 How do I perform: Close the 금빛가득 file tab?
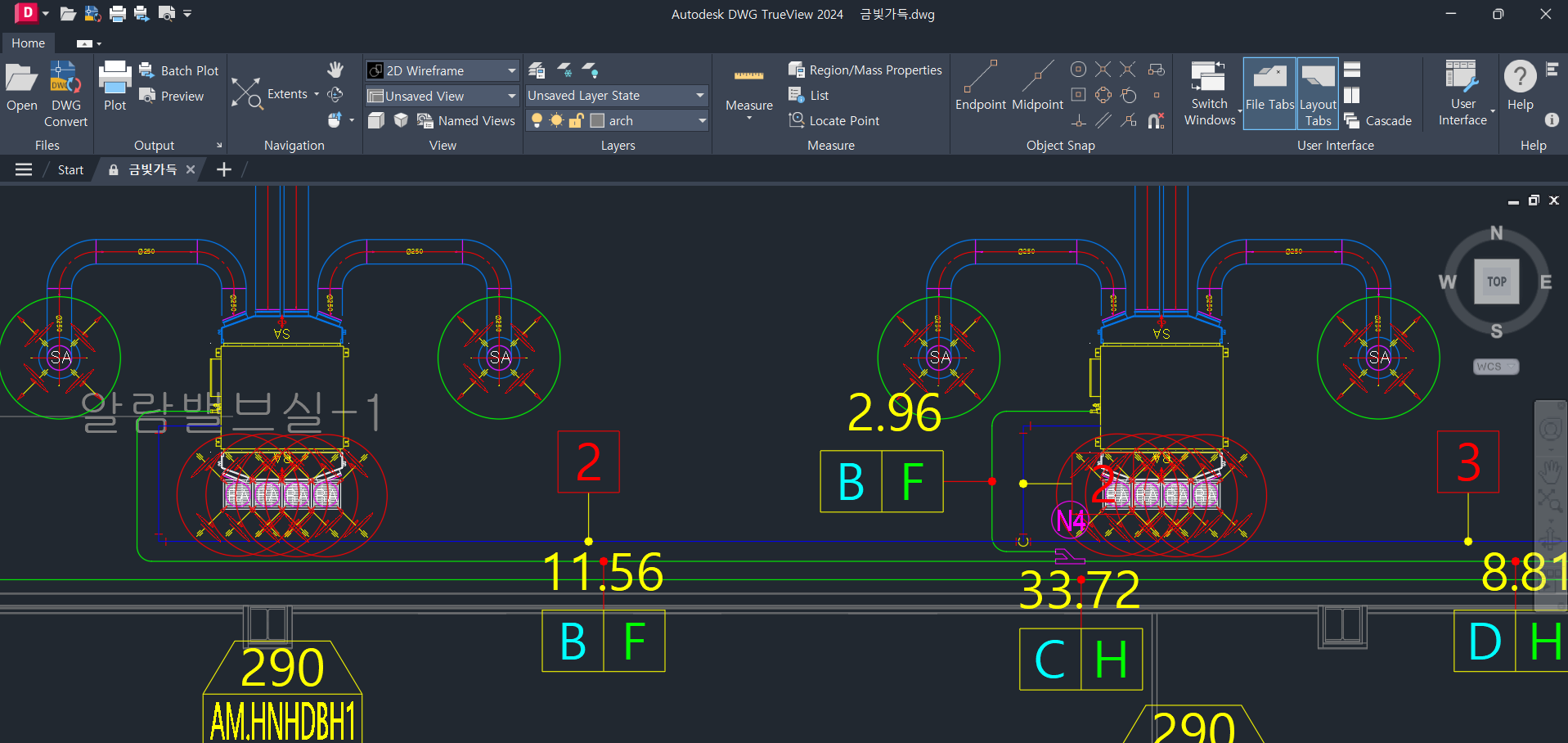tap(191, 169)
